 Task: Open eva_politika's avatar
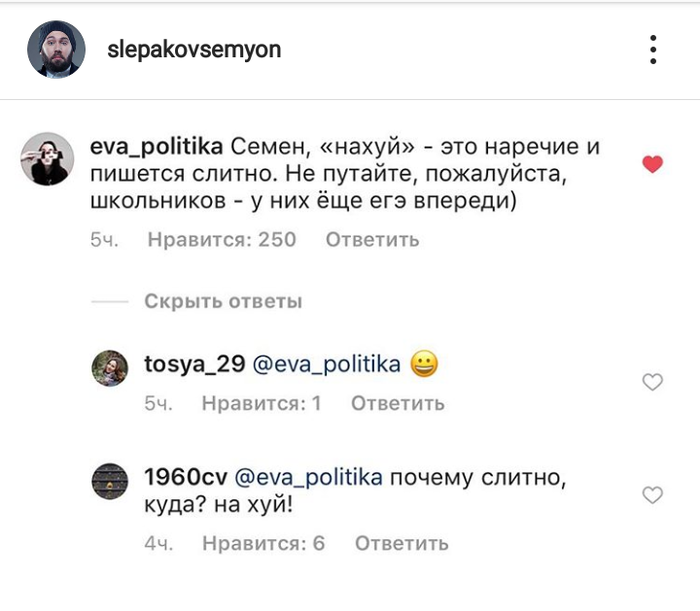coord(45,158)
